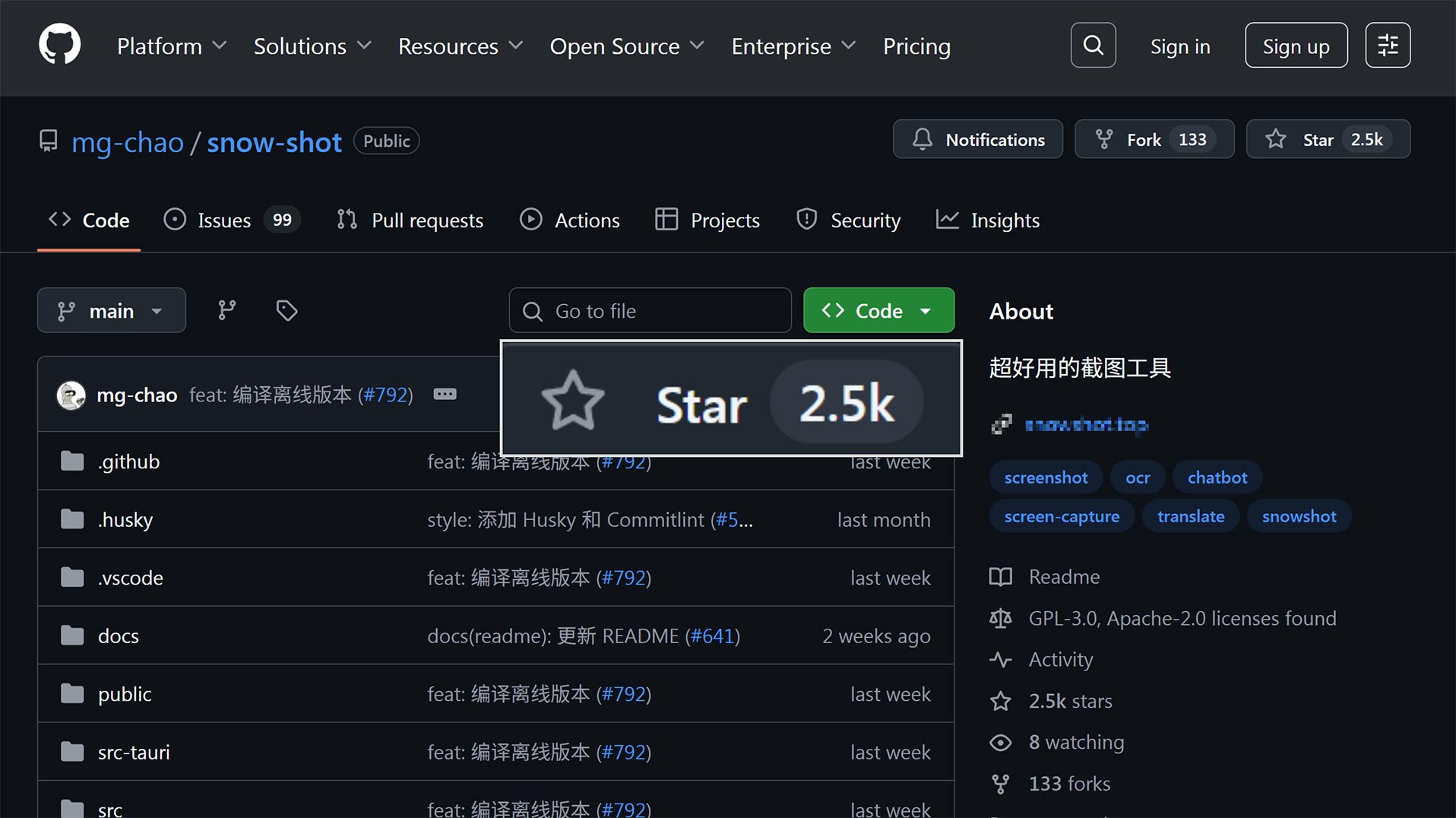Expand the main branch selector
This screenshot has width=1456, height=818.
[x=111, y=310]
